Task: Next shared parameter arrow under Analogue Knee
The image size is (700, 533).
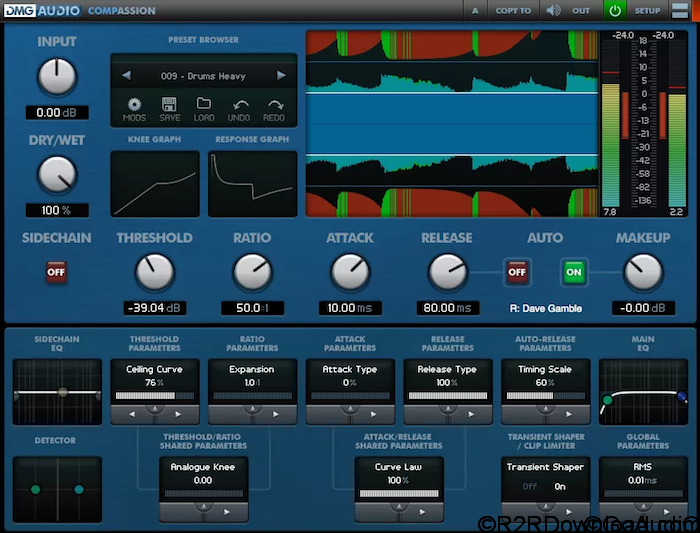Action: click(x=227, y=512)
